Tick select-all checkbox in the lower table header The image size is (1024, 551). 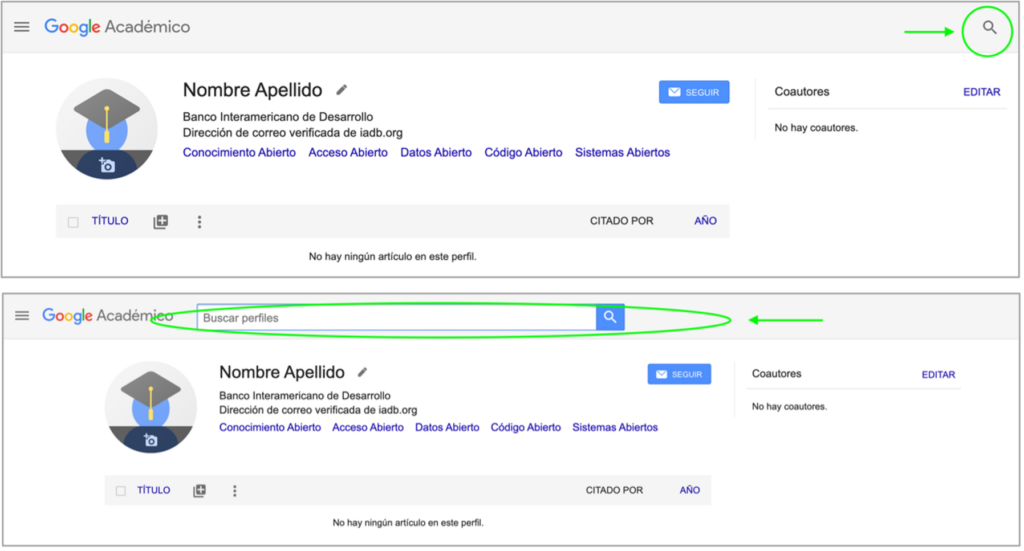point(121,491)
